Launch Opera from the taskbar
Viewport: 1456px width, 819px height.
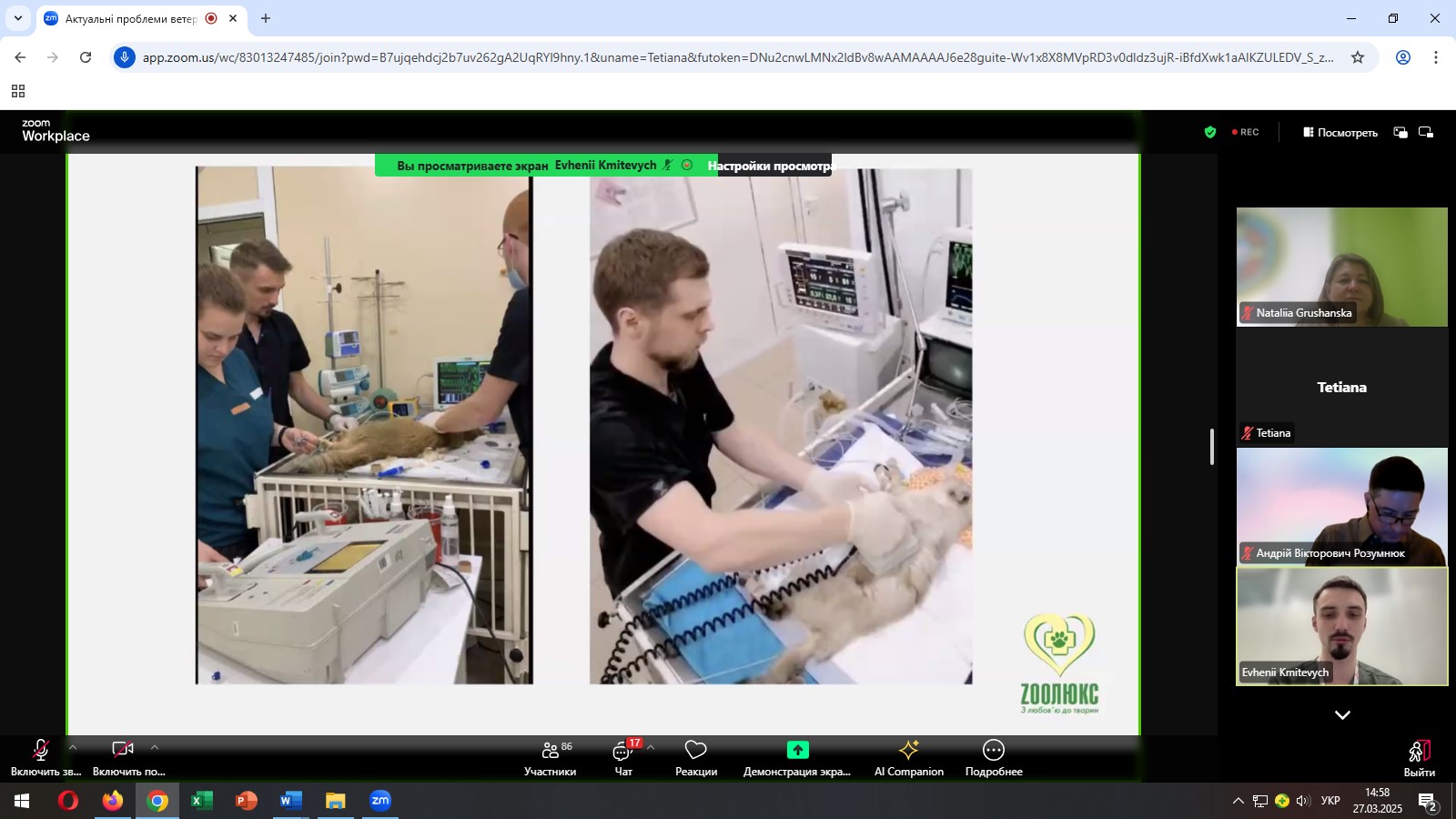click(68, 801)
